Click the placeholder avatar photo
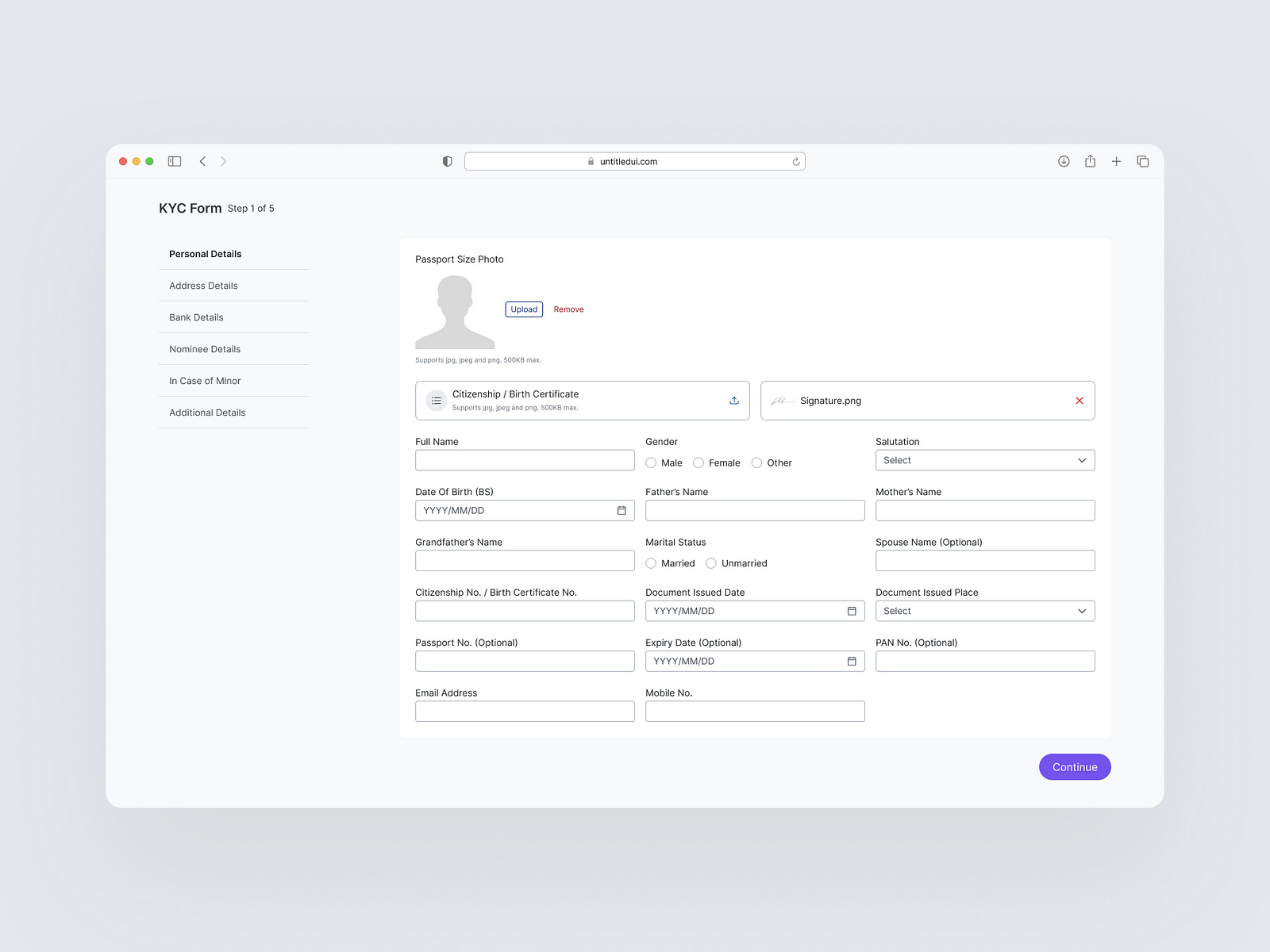Image resolution: width=1270 pixels, height=952 pixels. [454, 312]
